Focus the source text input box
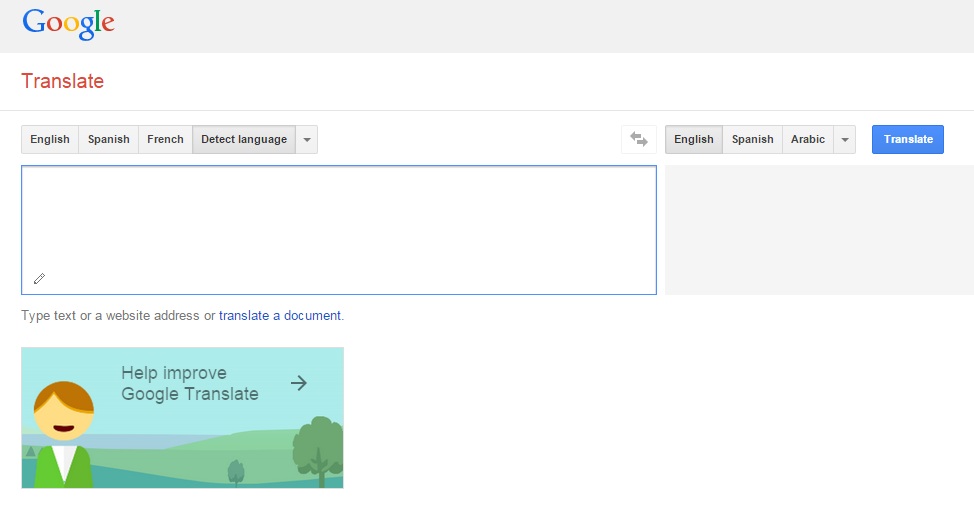974x517 pixels. pos(338,220)
